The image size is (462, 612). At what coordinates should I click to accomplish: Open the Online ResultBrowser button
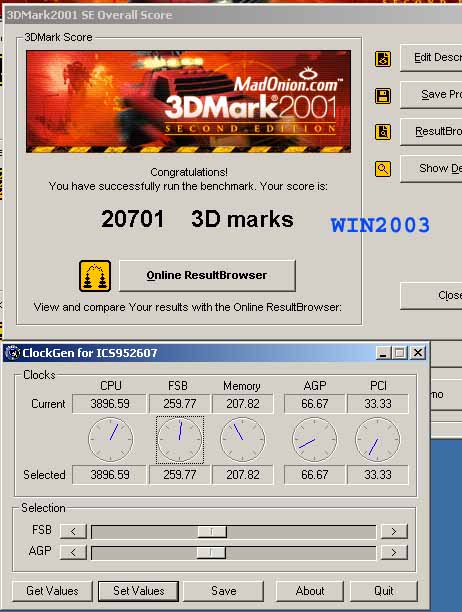pyautogui.click(x=207, y=275)
